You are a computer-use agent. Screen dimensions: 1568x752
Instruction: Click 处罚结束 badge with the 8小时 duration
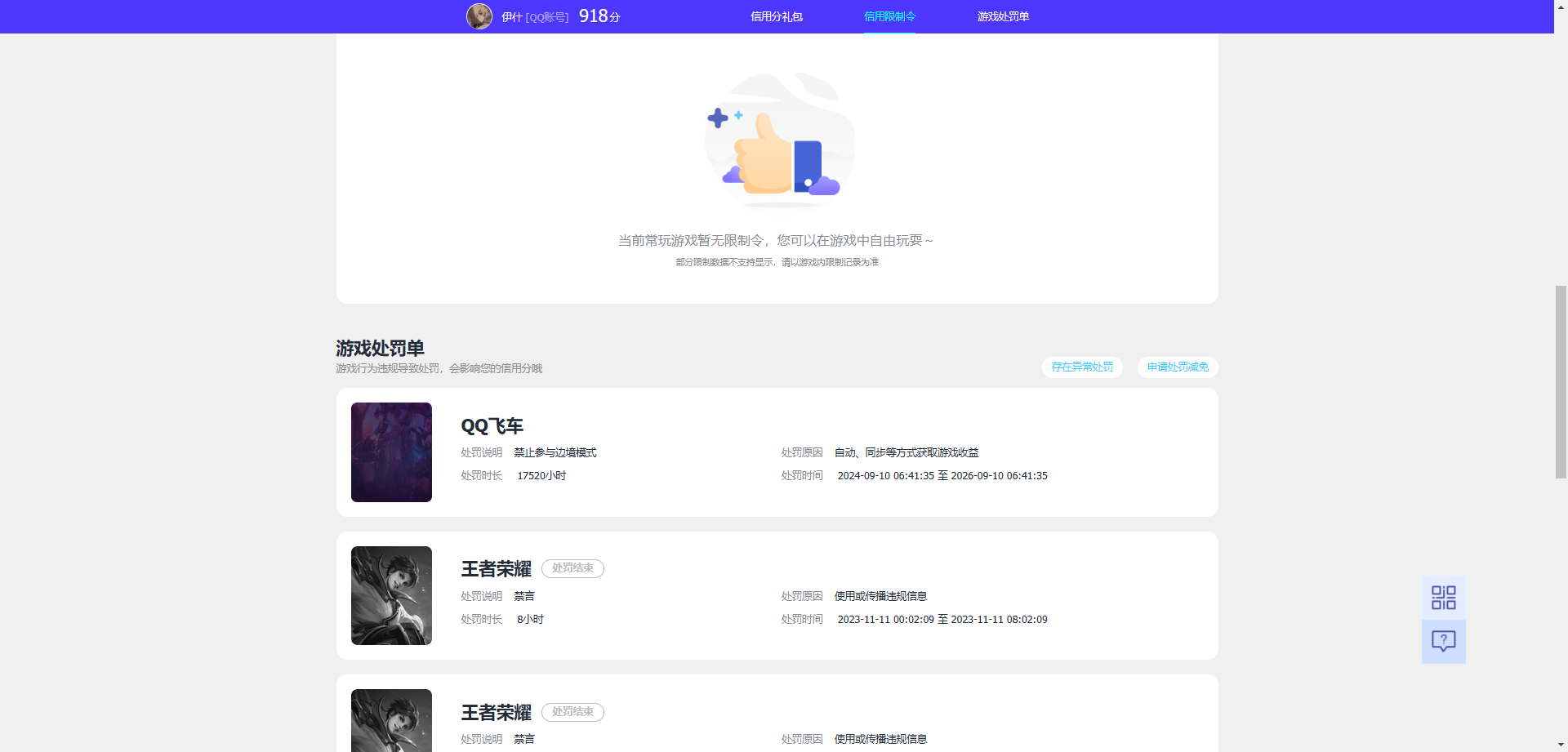[572, 568]
